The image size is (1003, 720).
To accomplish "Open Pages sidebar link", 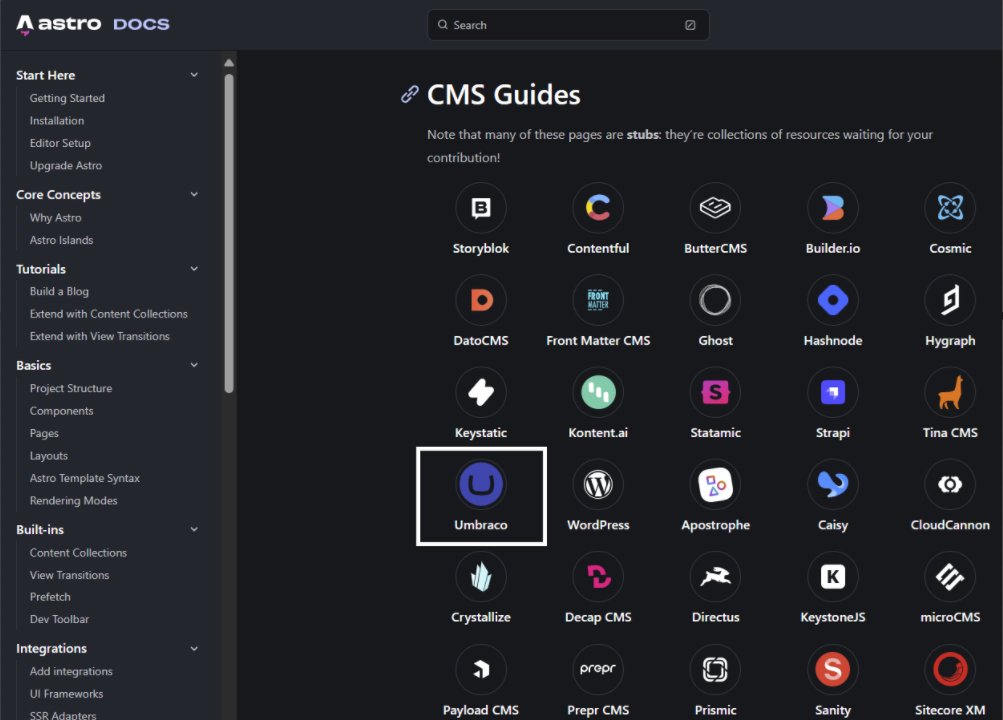I will click(x=44, y=433).
